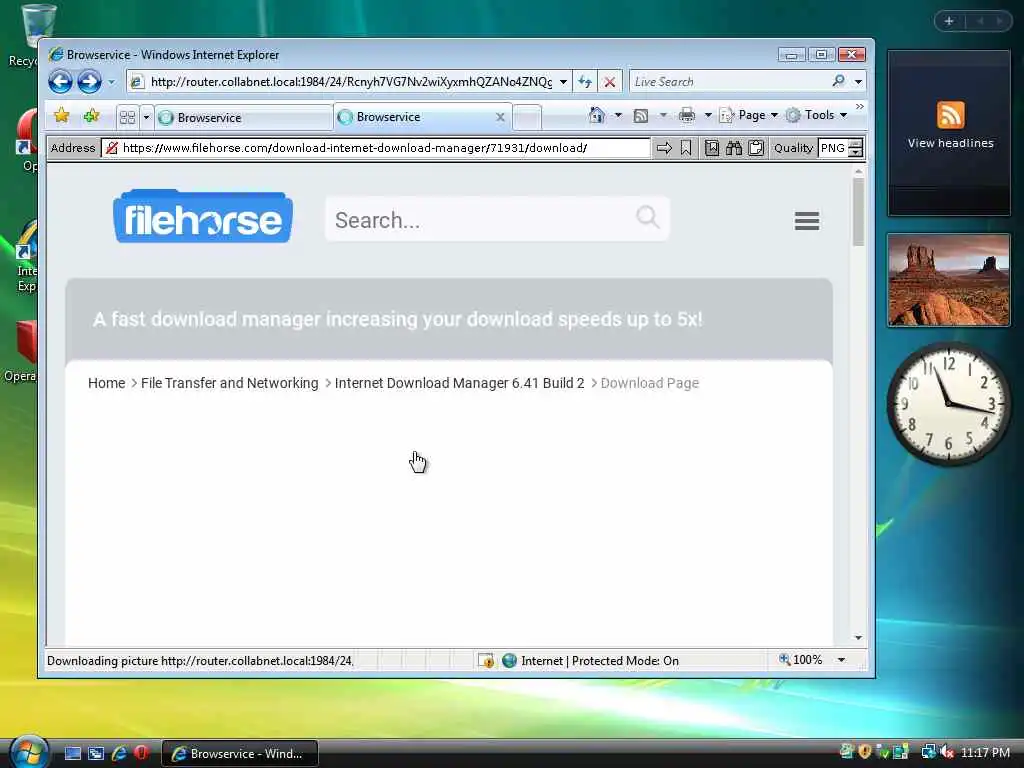The height and width of the screenshot is (768, 1024).
Task: Click the Quality spinner arrows
Action: point(856,148)
